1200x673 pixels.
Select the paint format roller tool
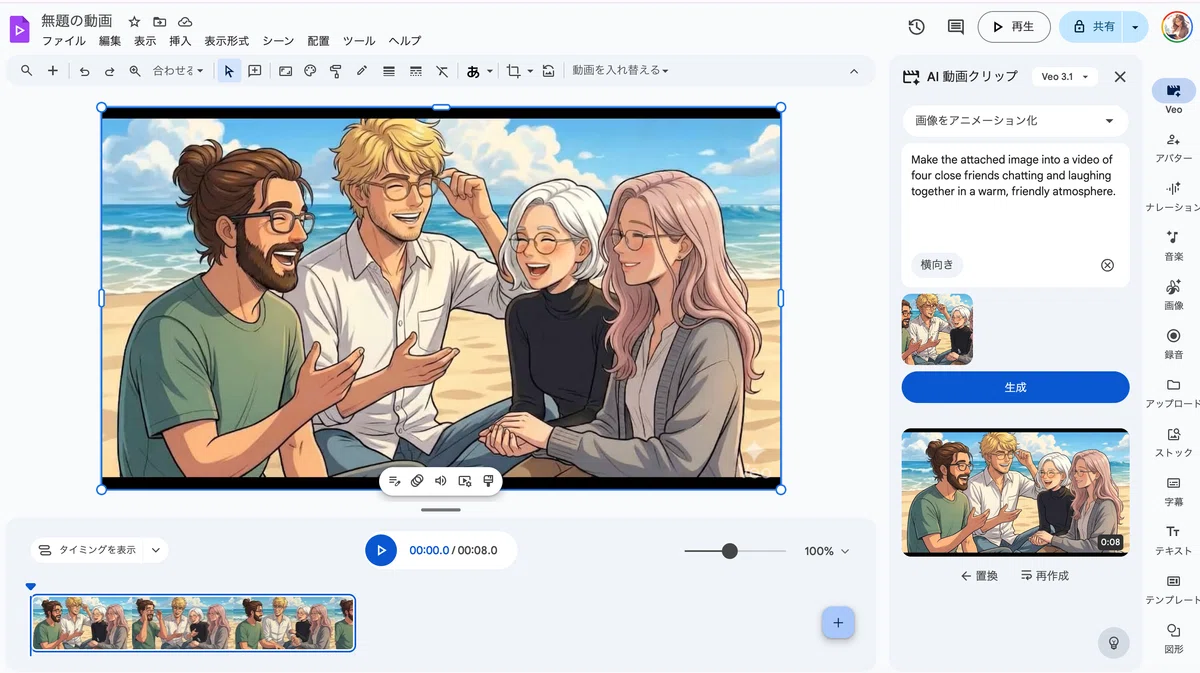336,71
